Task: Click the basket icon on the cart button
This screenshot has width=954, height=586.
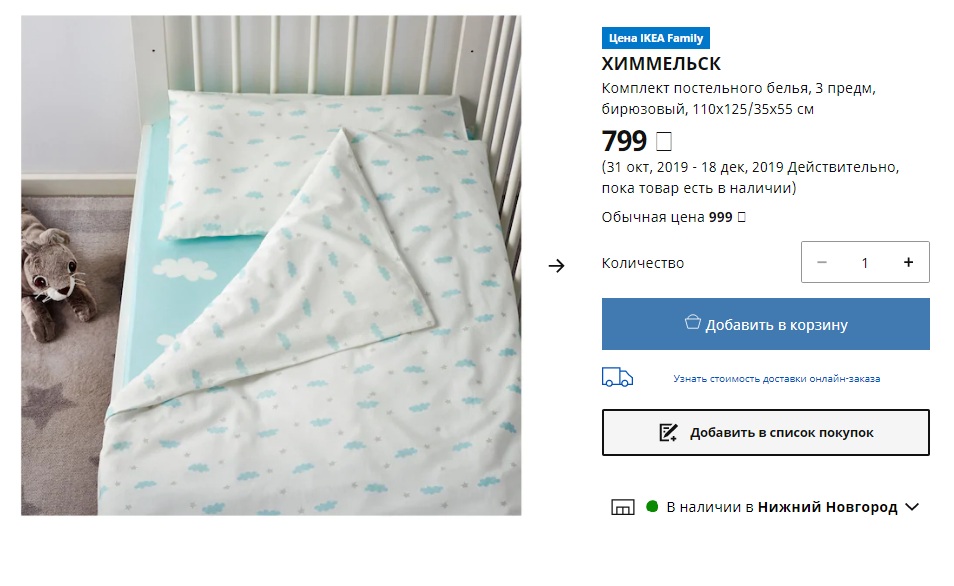Action: pyautogui.click(x=692, y=323)
